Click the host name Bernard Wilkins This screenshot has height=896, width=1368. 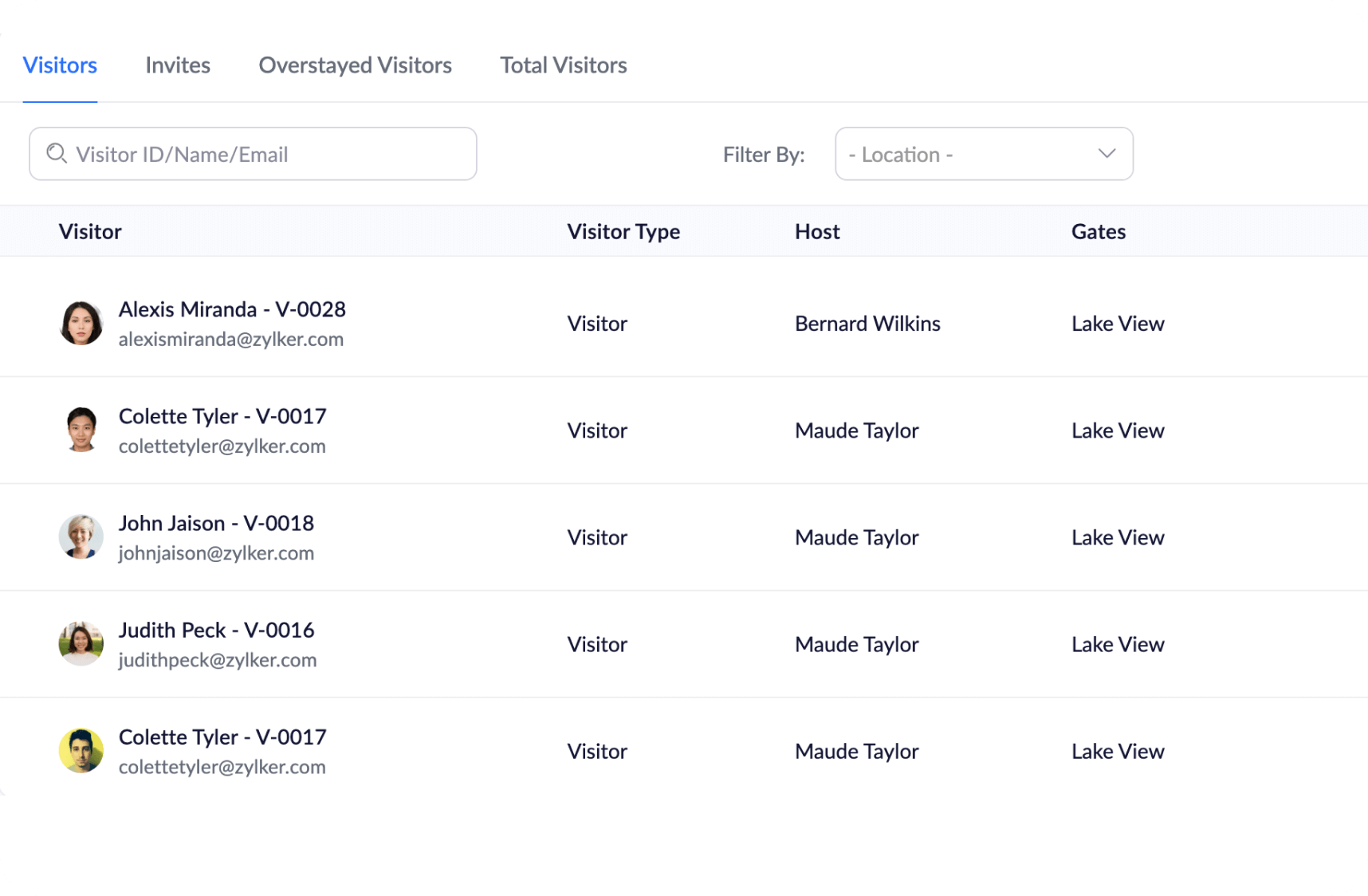(867, 324)
